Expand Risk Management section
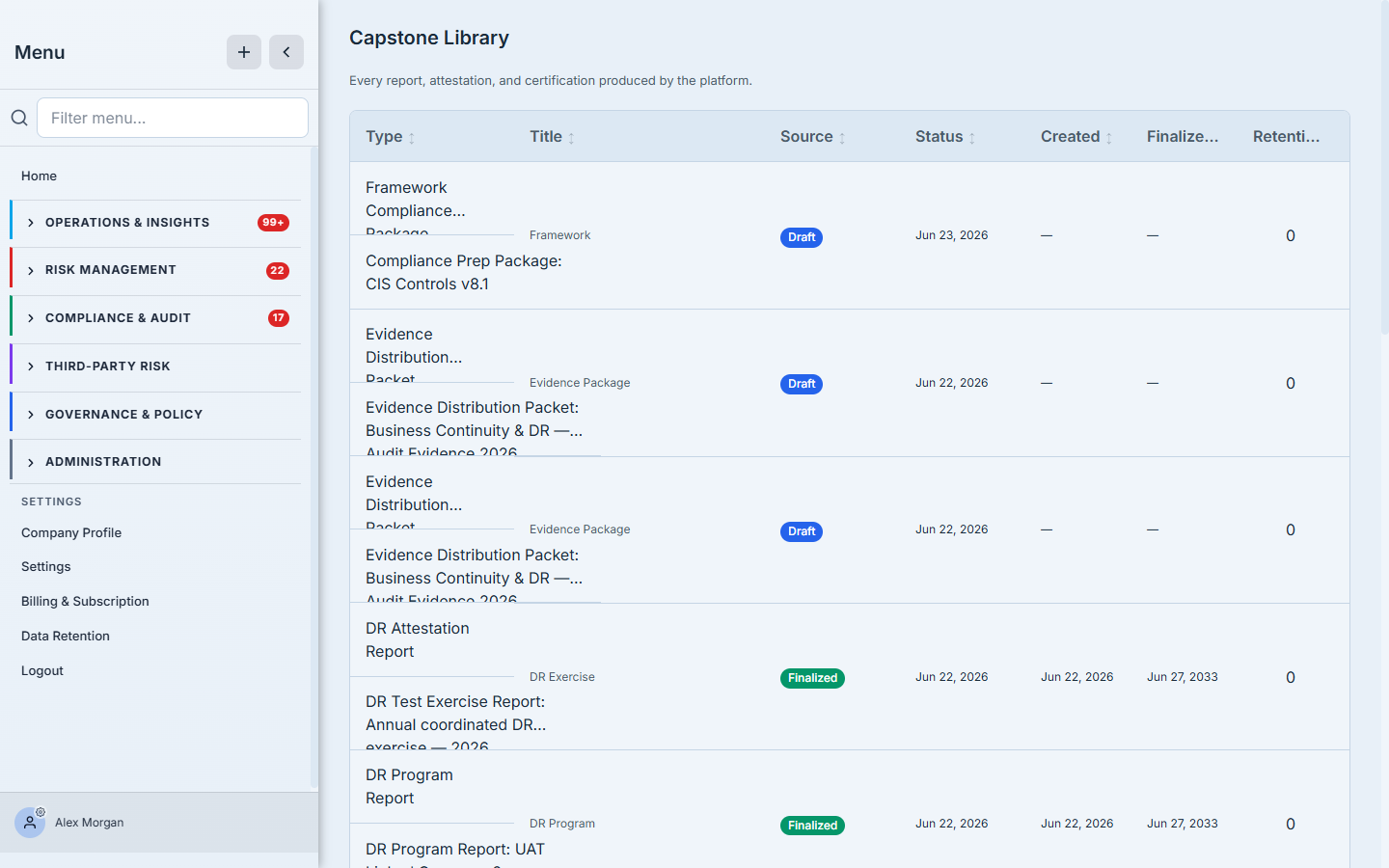This screenshot has height=868, width=1389. (155, 270)
